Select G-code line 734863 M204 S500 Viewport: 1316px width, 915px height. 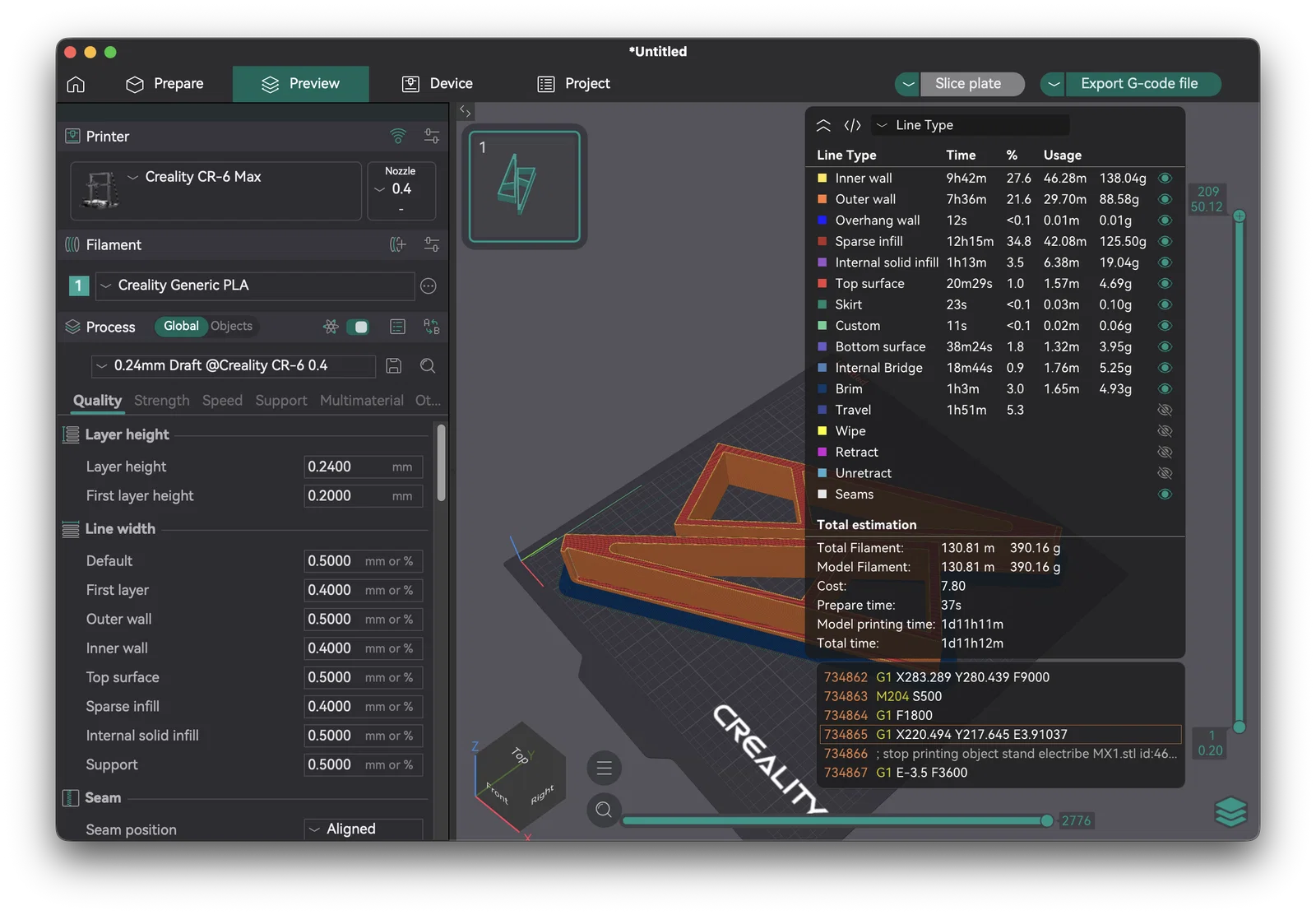[x=1000, y=696]
